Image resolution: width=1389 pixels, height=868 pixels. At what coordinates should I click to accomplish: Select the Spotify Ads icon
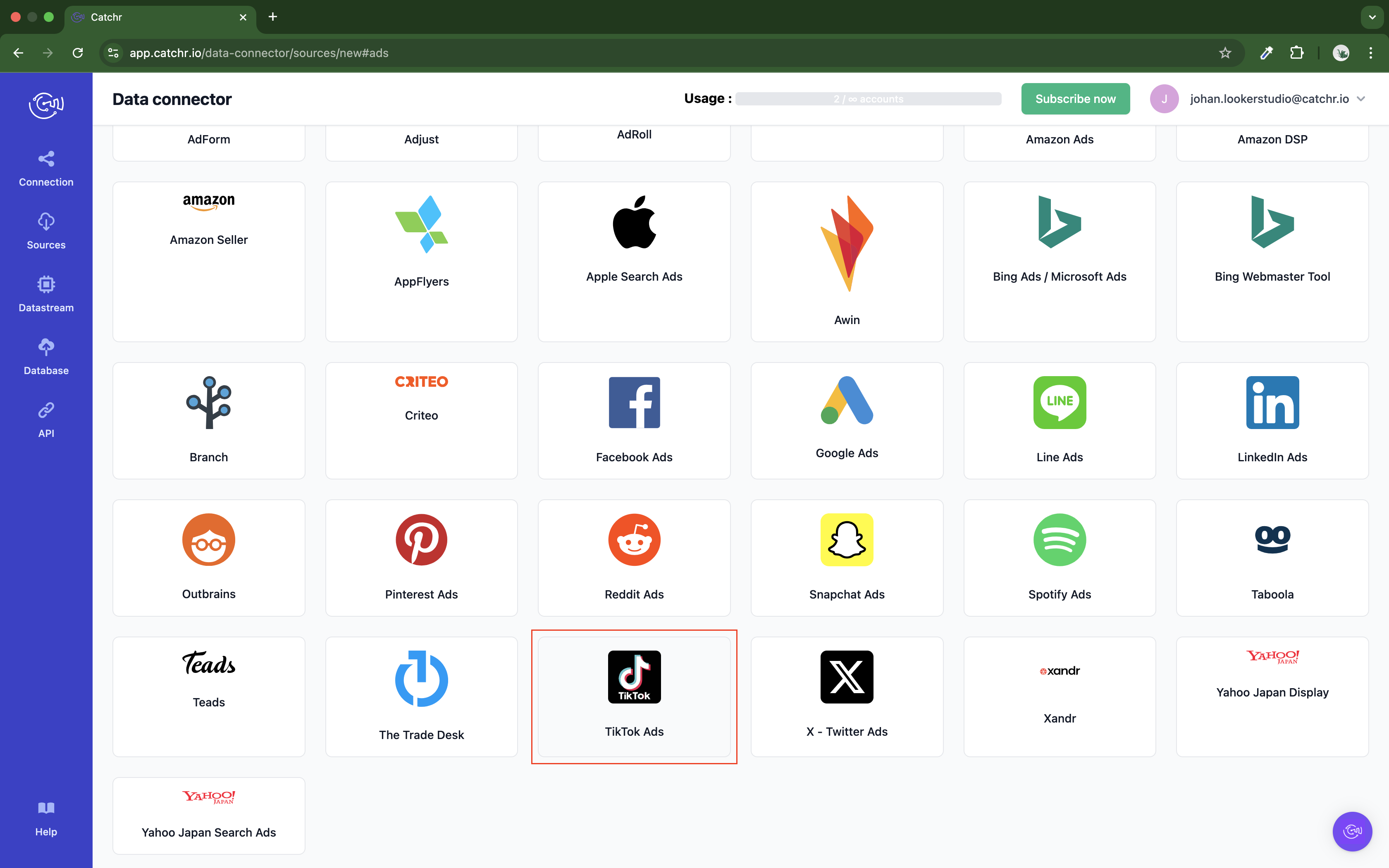1060,540
